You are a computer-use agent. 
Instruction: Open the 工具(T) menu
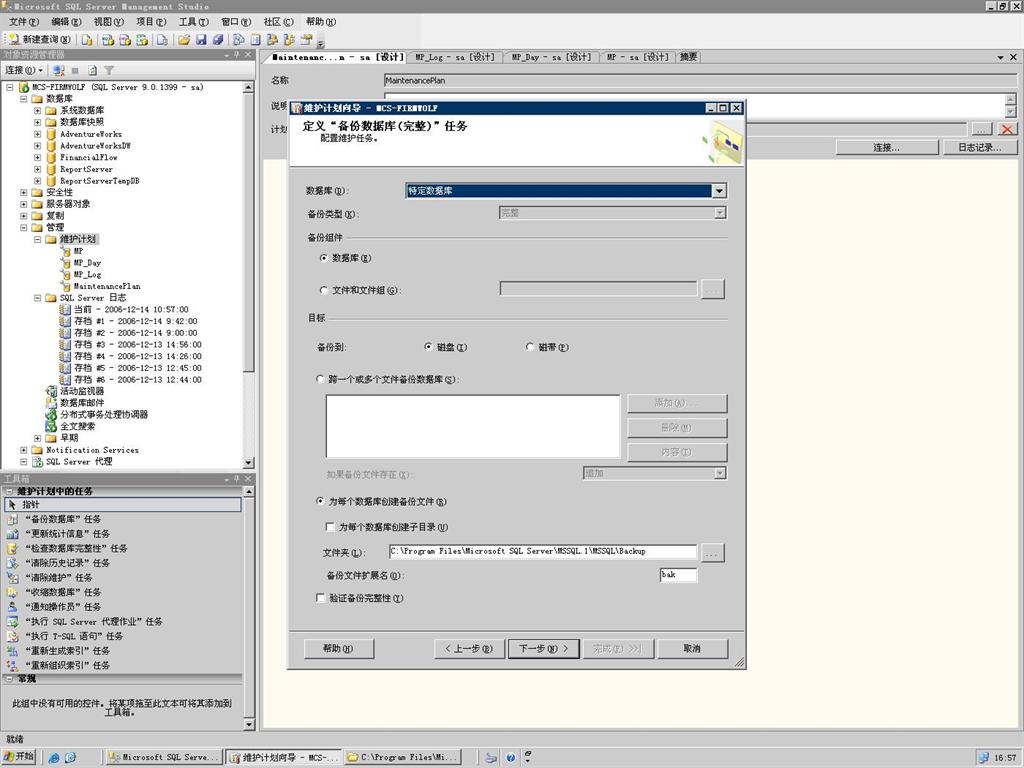click(x=193, y=22)
